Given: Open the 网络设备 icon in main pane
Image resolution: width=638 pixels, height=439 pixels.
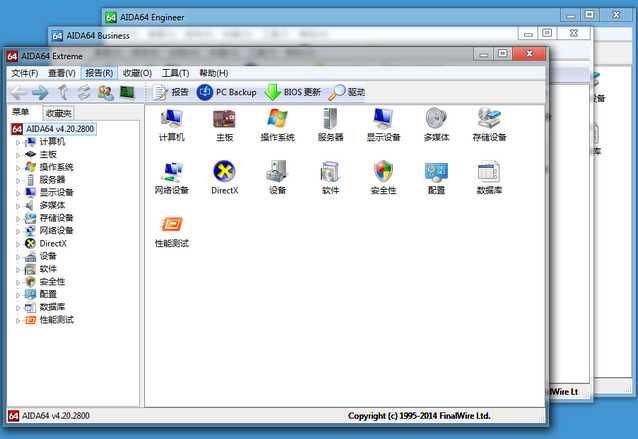Looking at the screenshot, I should point(172,178).
